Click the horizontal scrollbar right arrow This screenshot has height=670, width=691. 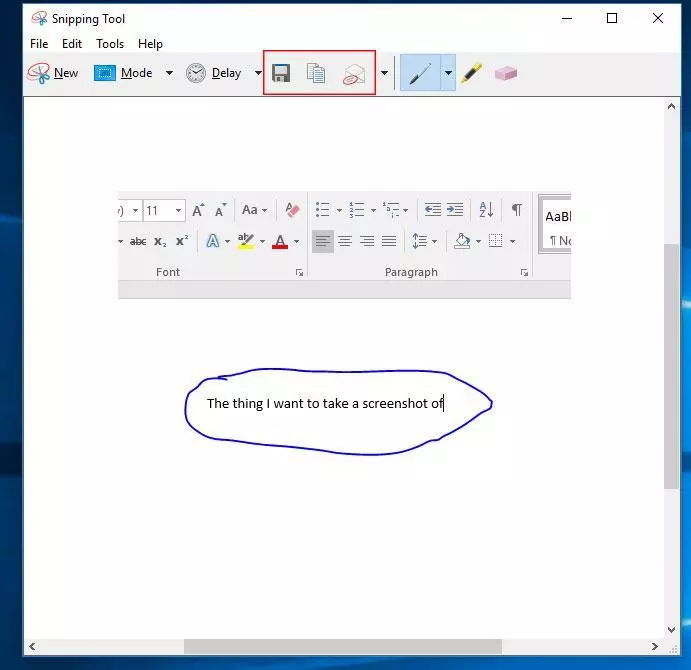pos(654,647)
